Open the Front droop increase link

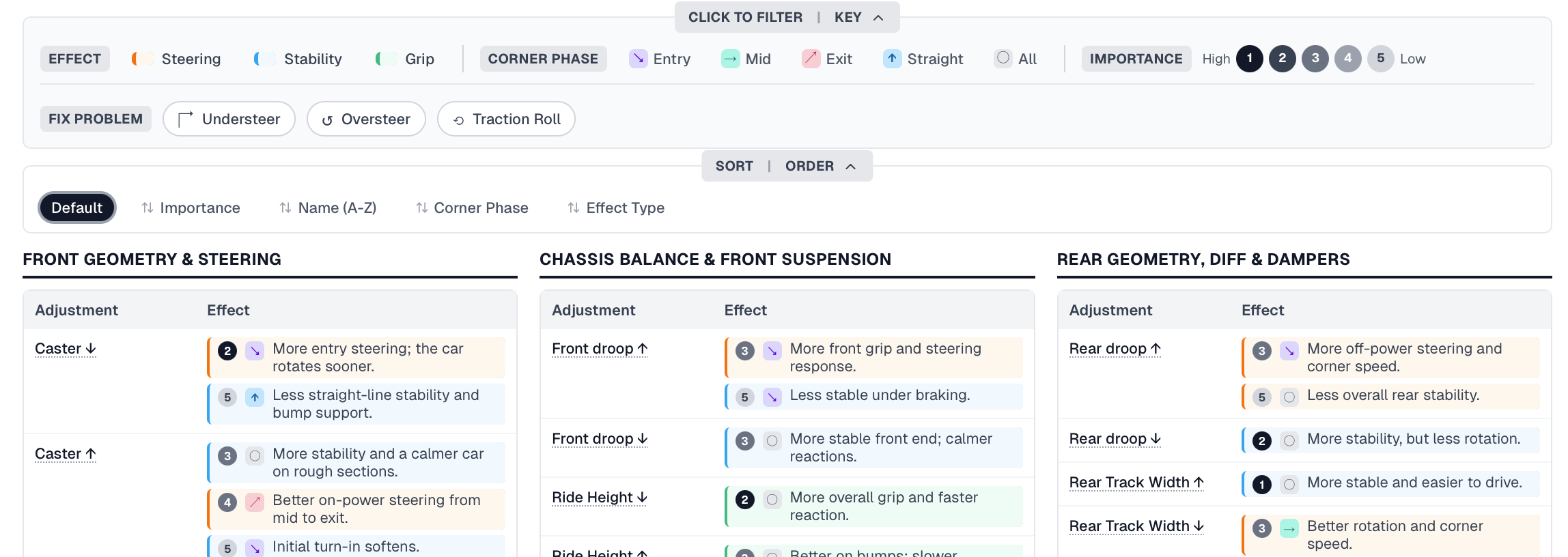(x=600, y=349)
